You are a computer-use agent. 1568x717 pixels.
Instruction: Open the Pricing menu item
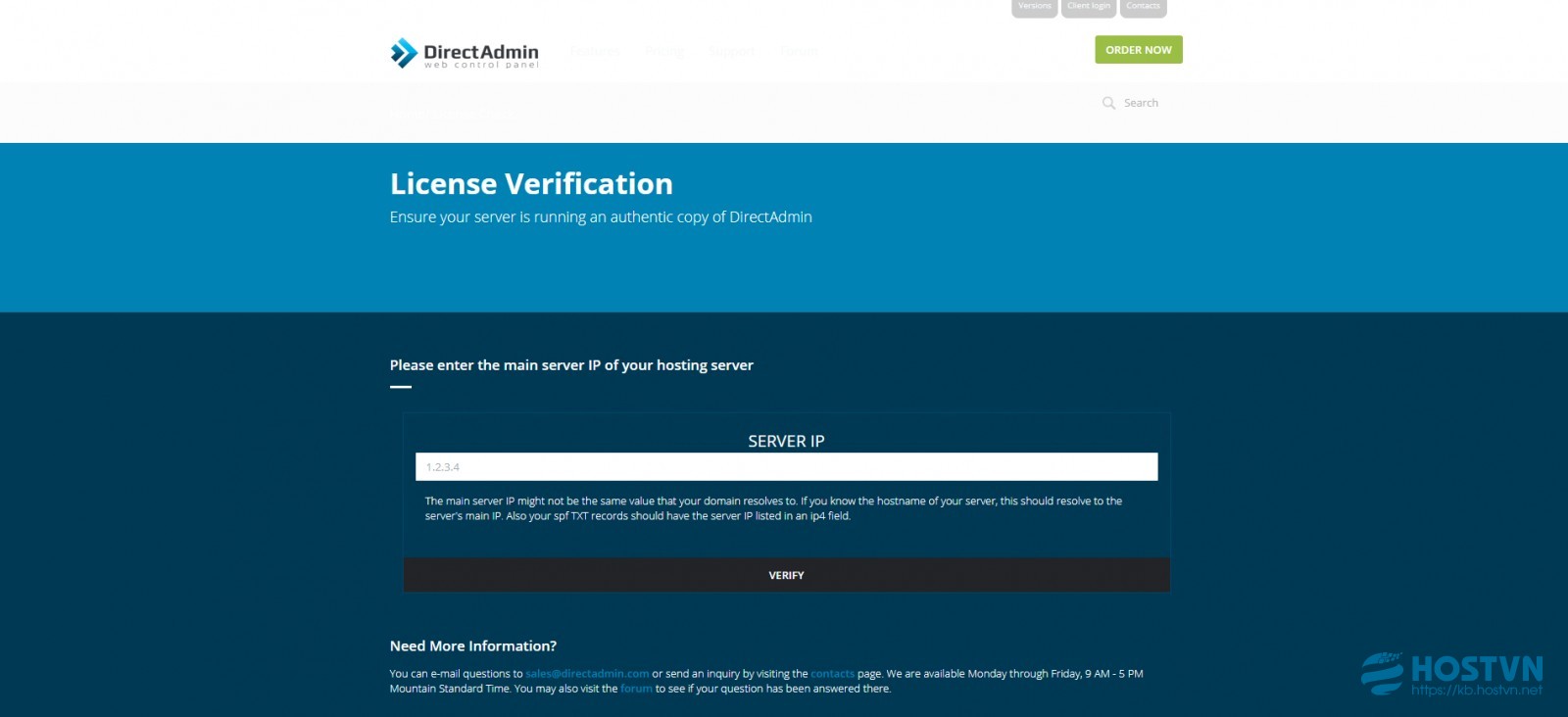663,51
